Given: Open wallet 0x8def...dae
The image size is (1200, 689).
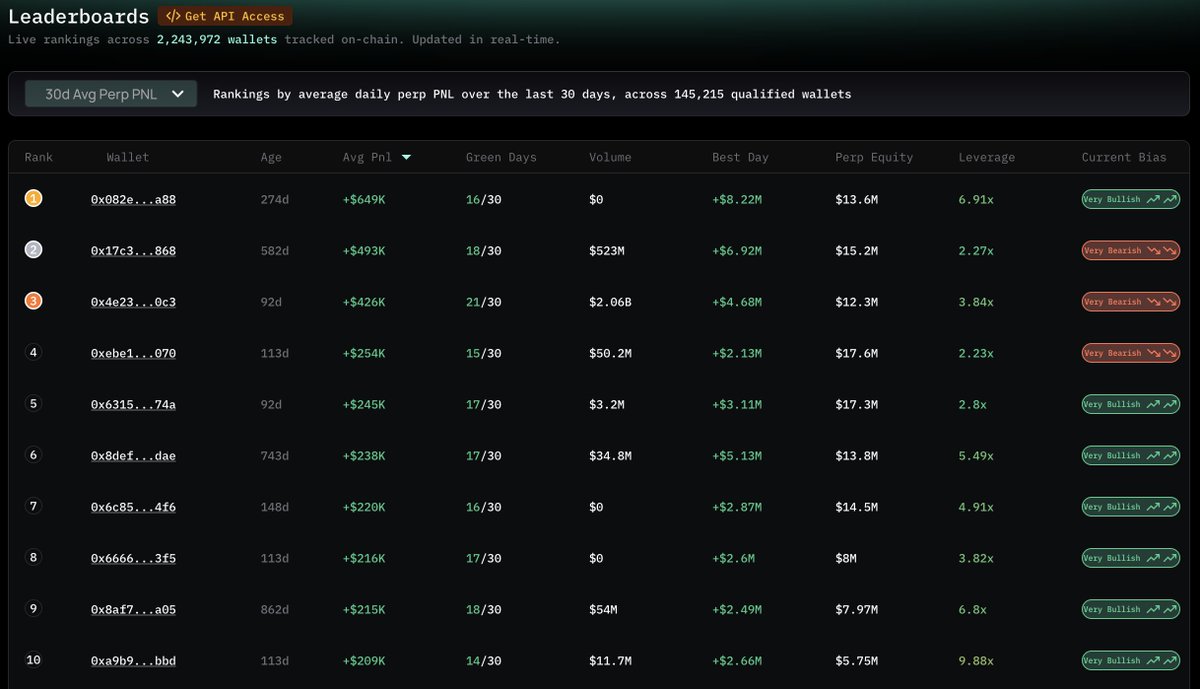Looking at the screenshot, I should (133, 456).
